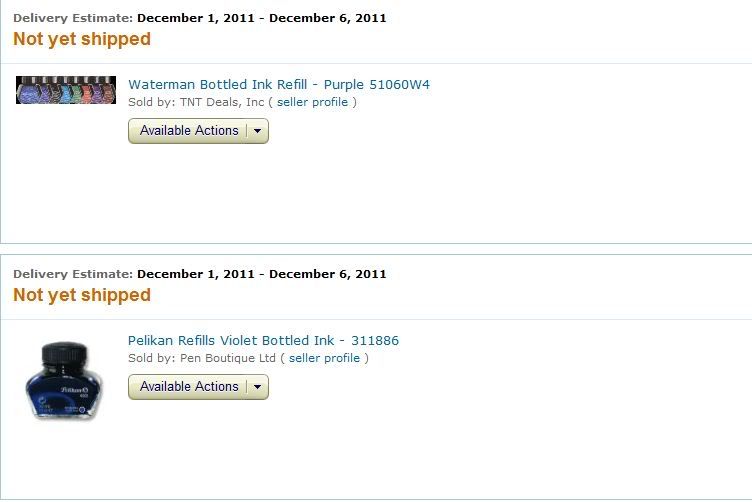The image size is (752, 502).
Task: Click the Delivery Estimate label of Waterman order
Action: tap(73, 18)
